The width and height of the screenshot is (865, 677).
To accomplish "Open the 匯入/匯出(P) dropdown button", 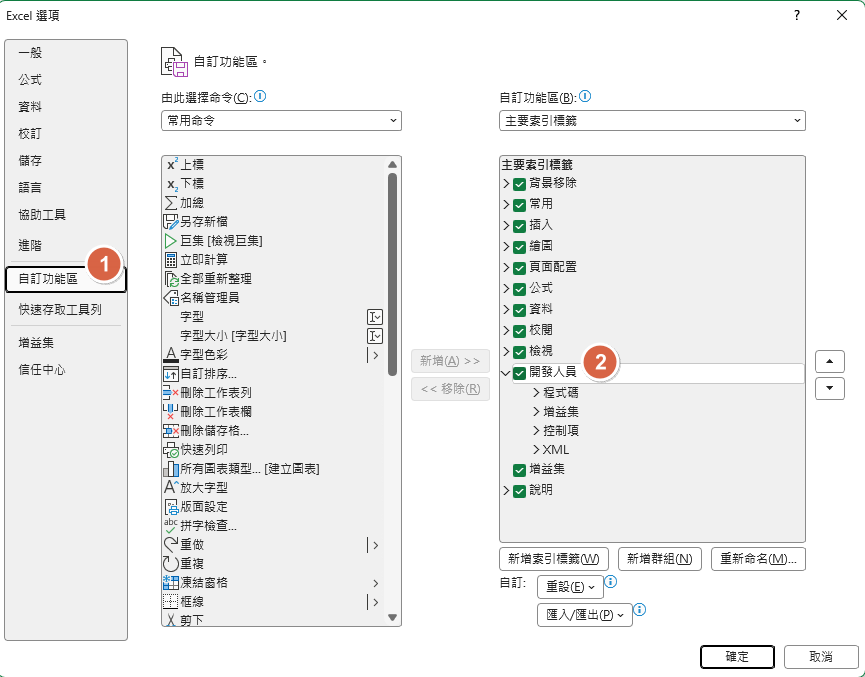I will (585, 615).
